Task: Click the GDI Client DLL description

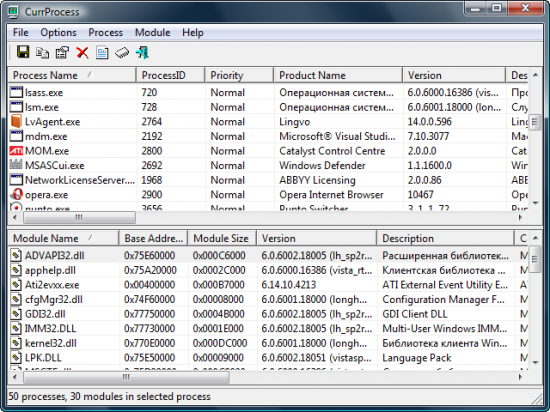Action: [415, 314]
